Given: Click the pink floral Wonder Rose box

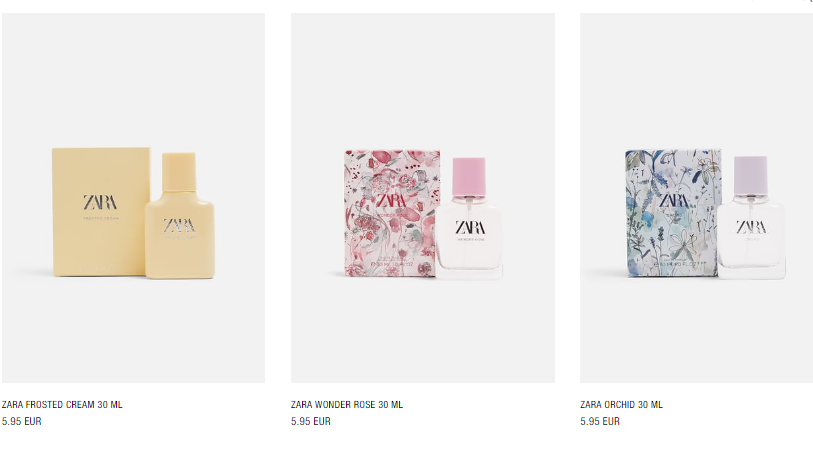Looking at the screenshot, I should 390,214.
